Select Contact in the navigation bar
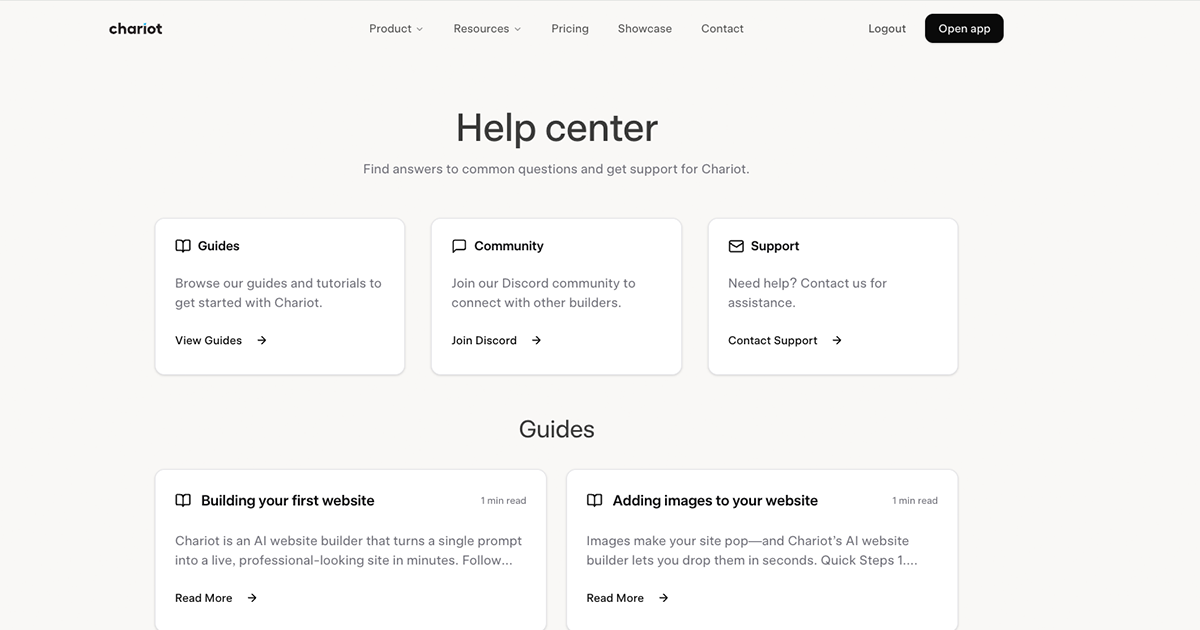The height and width of the screenshot is (630, 1200). click(722, 28)
